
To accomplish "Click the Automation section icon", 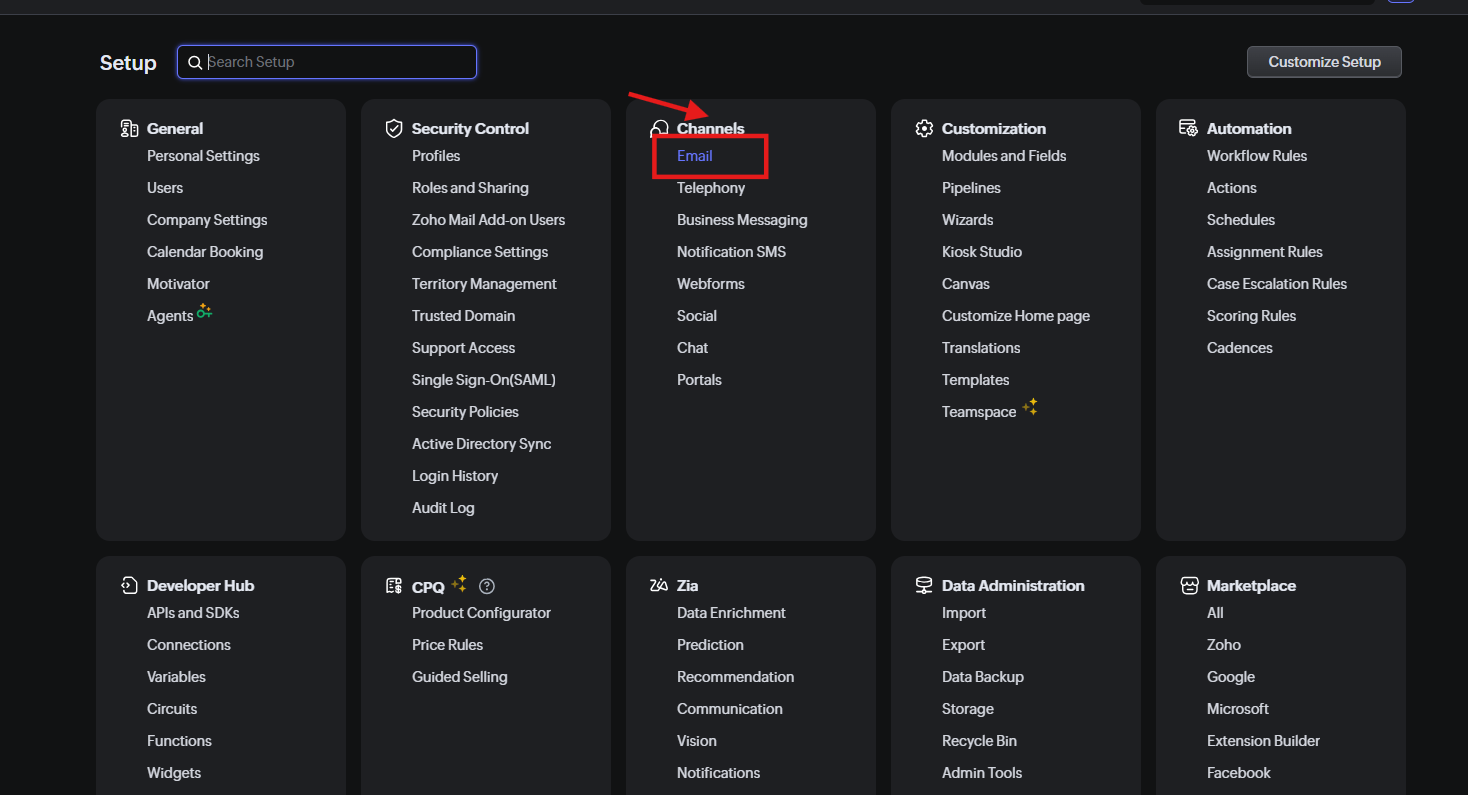I will click(x=1188, y=128).
